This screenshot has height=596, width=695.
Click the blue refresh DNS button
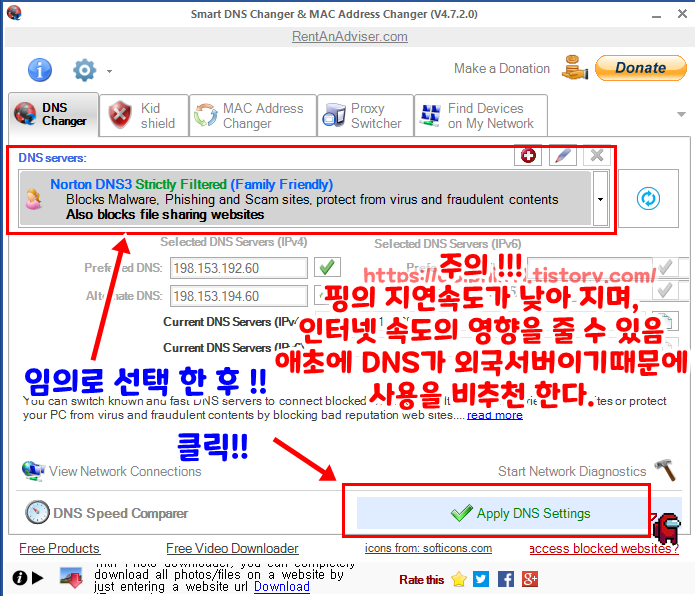tap(648, 199)
